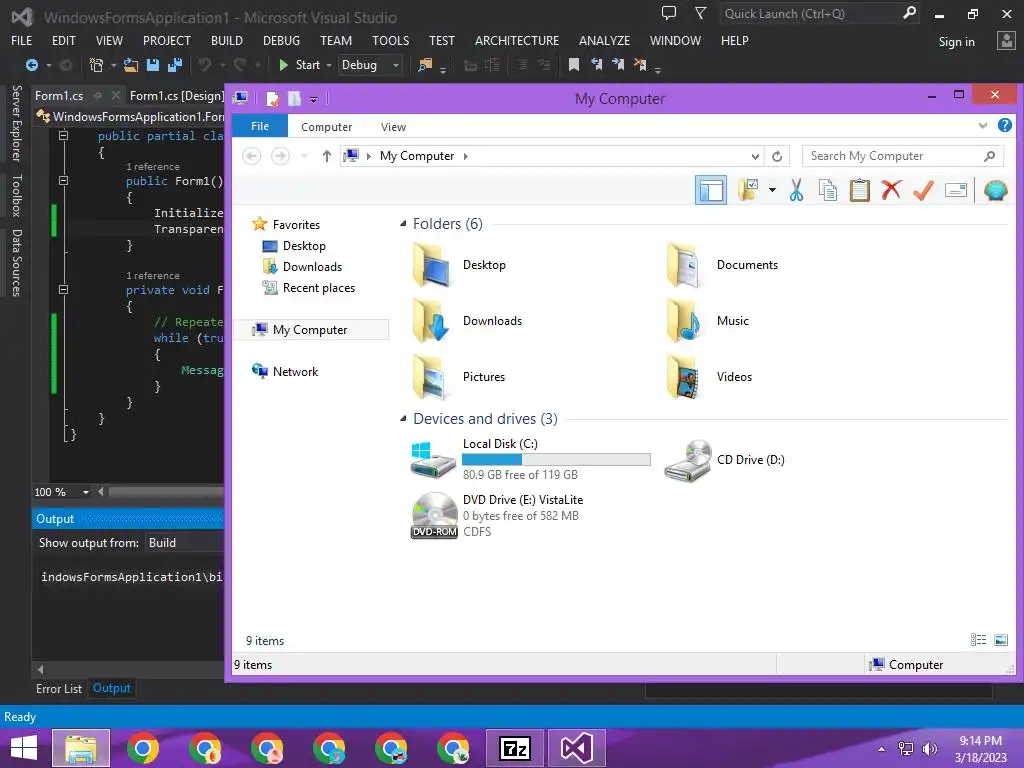This screenshot has width=1024, height=768.
Task: Expand the Explorer ribbon with chevron
Action: [x=982, y=125]
